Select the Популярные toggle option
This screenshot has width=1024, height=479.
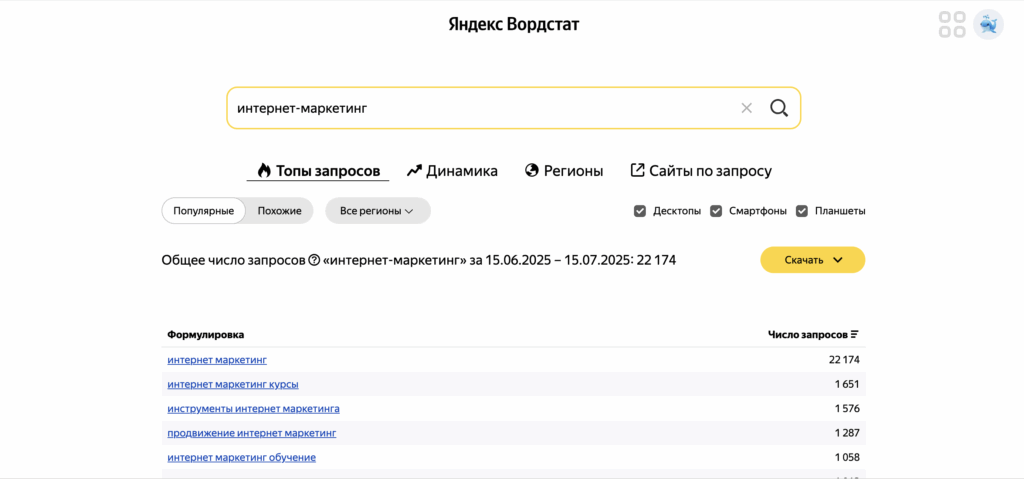tap(204, 211)
